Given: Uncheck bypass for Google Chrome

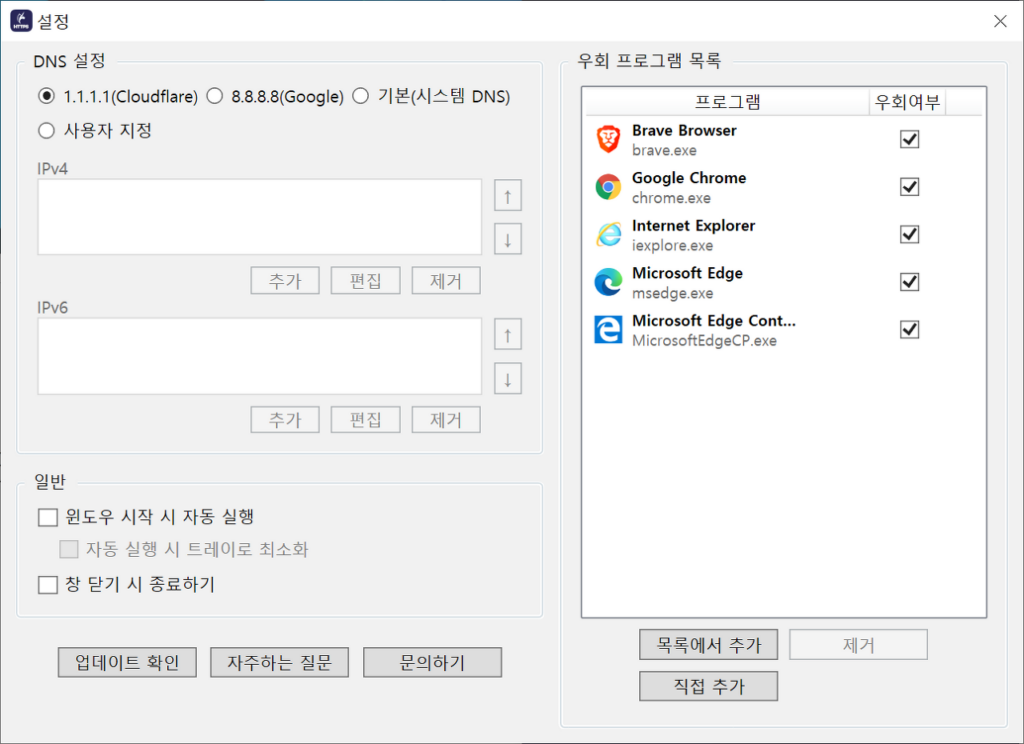Looking at the screenshot, I should point(909,187).
